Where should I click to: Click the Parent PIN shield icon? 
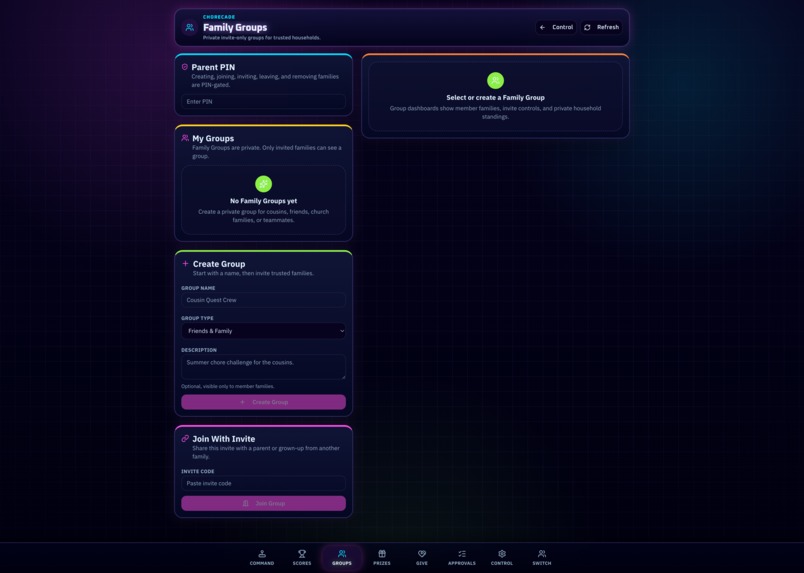185,67
